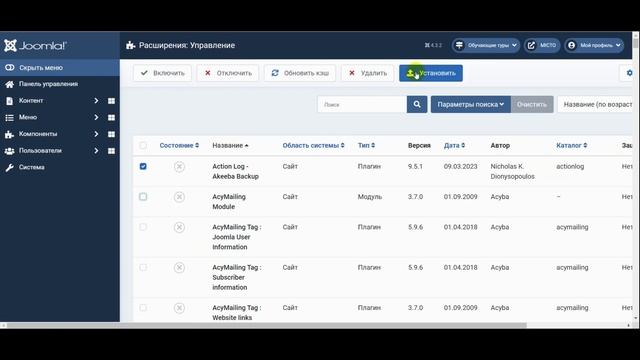Click the puzzle icon beside Расширения title
The width and height of the screenshot is (640, 360).
coord(130,45)
